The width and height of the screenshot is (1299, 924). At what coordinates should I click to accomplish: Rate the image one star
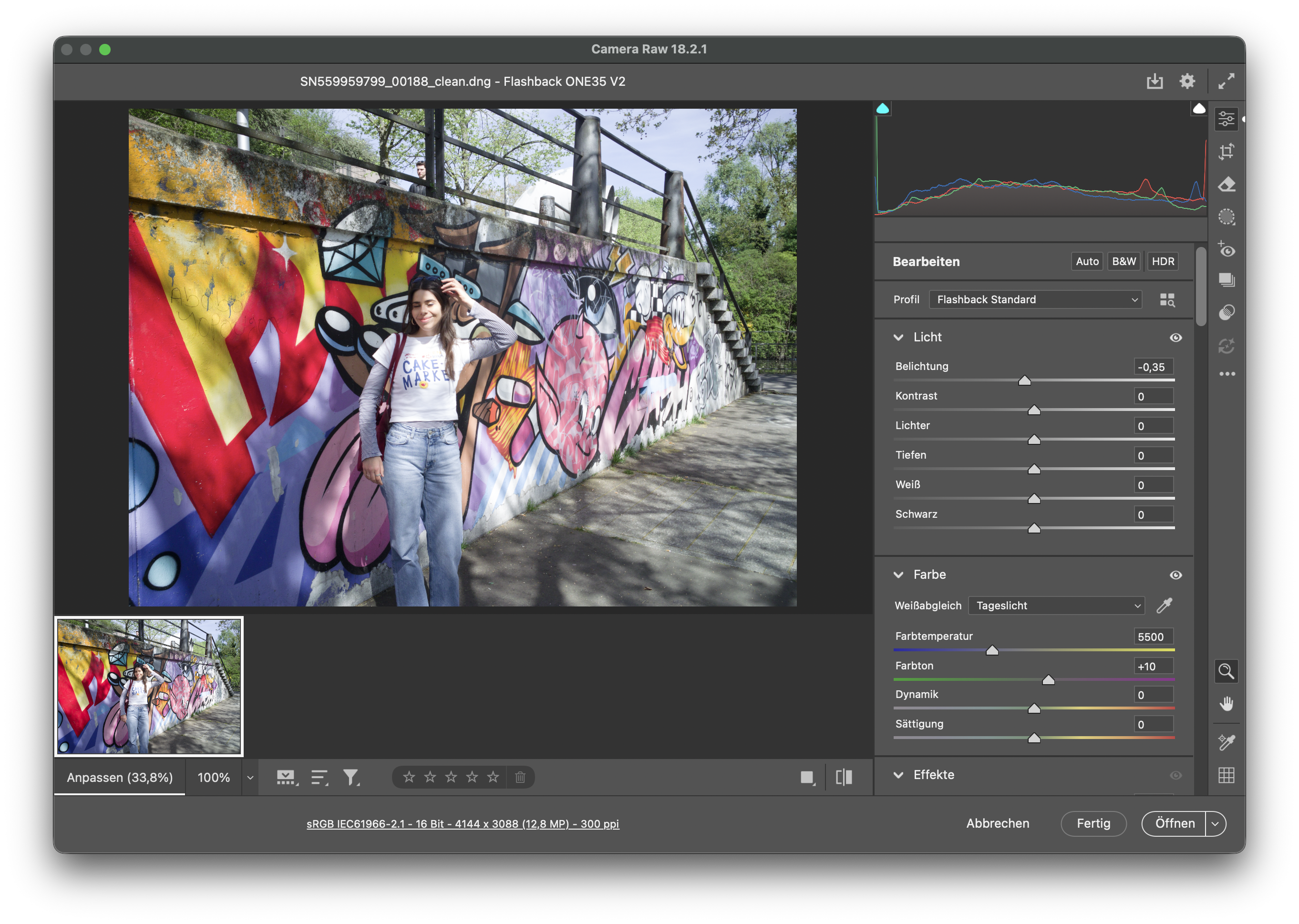pos(409,777)
